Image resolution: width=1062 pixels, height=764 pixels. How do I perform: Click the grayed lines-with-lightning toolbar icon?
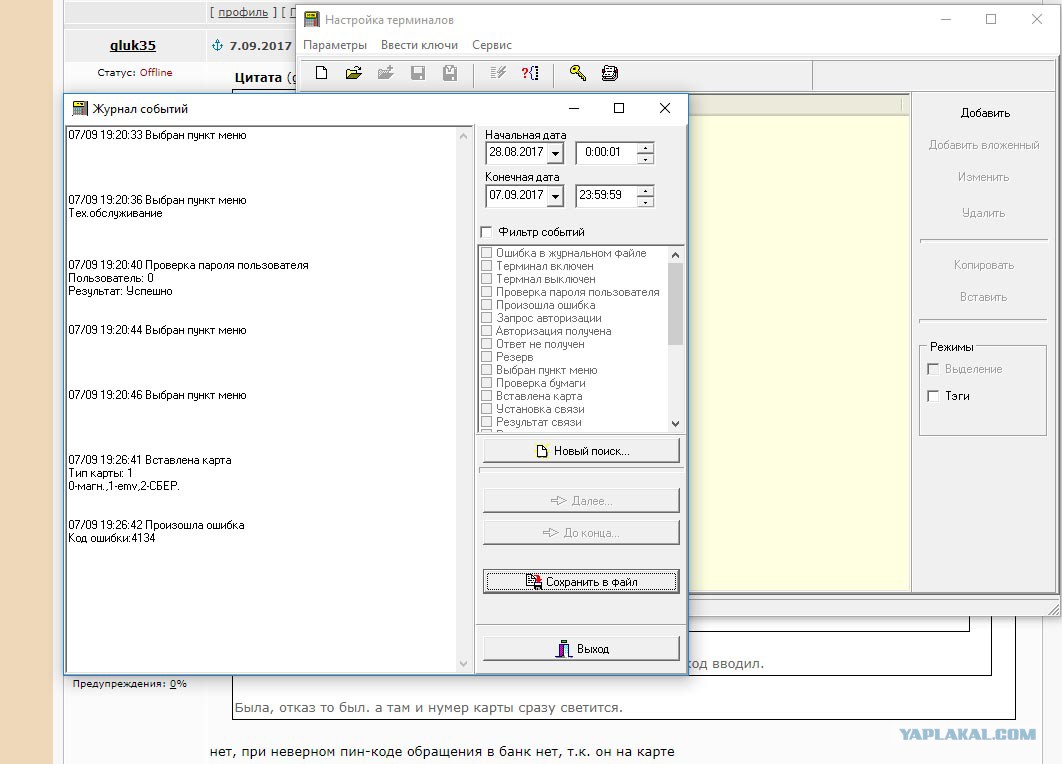[498, 73]
